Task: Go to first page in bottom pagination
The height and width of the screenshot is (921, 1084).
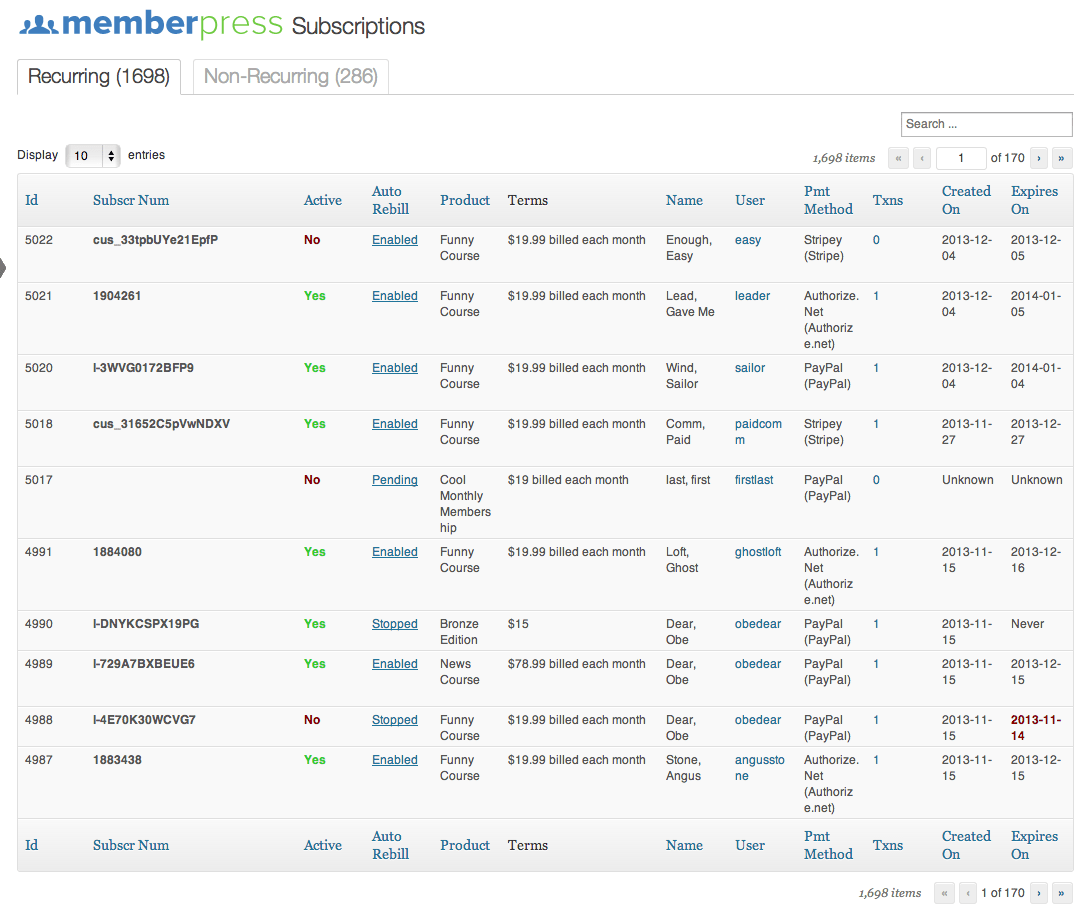Action: (944, 893)
